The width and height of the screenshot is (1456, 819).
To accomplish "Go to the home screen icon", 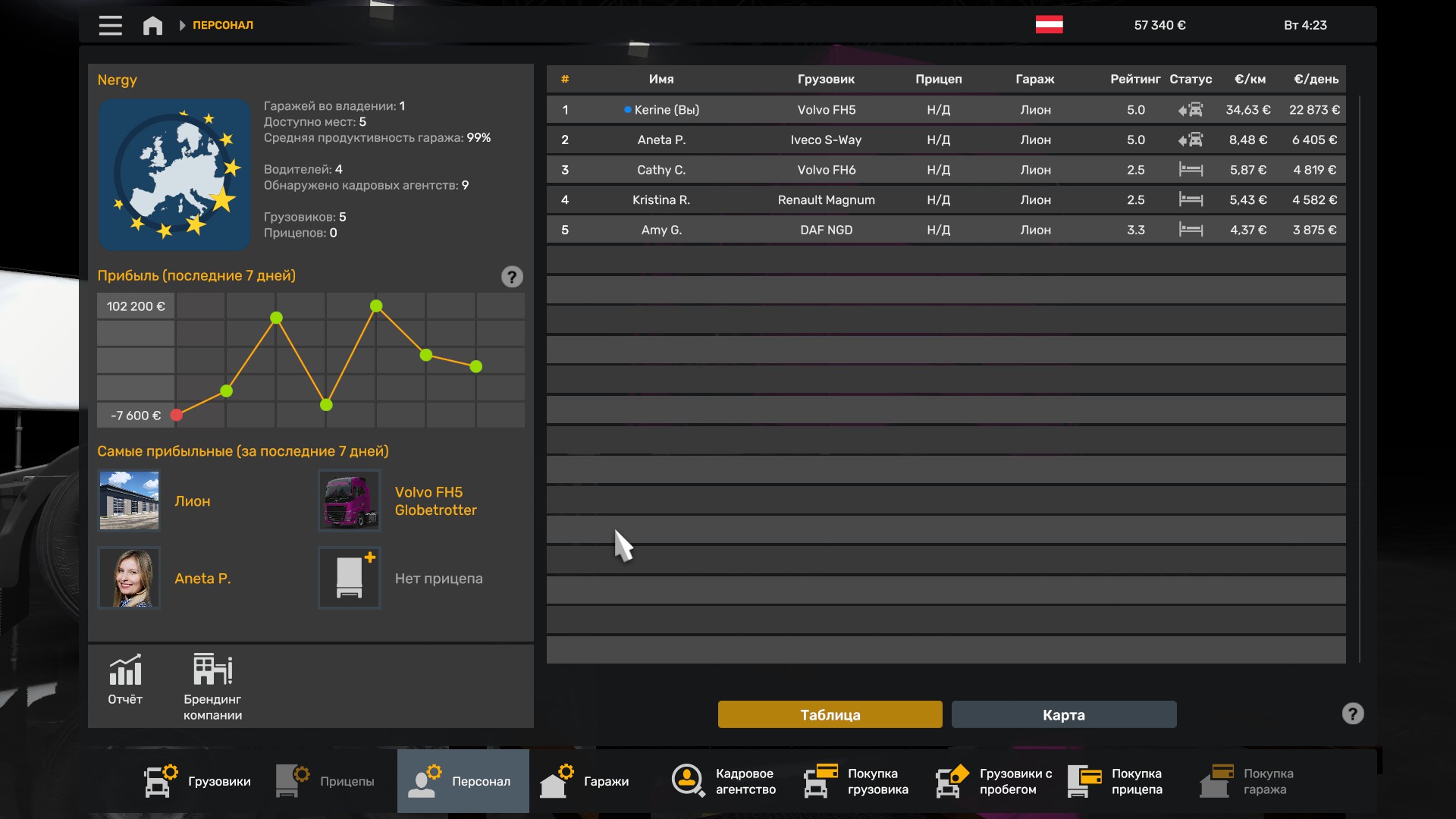I will click(152, 25).
